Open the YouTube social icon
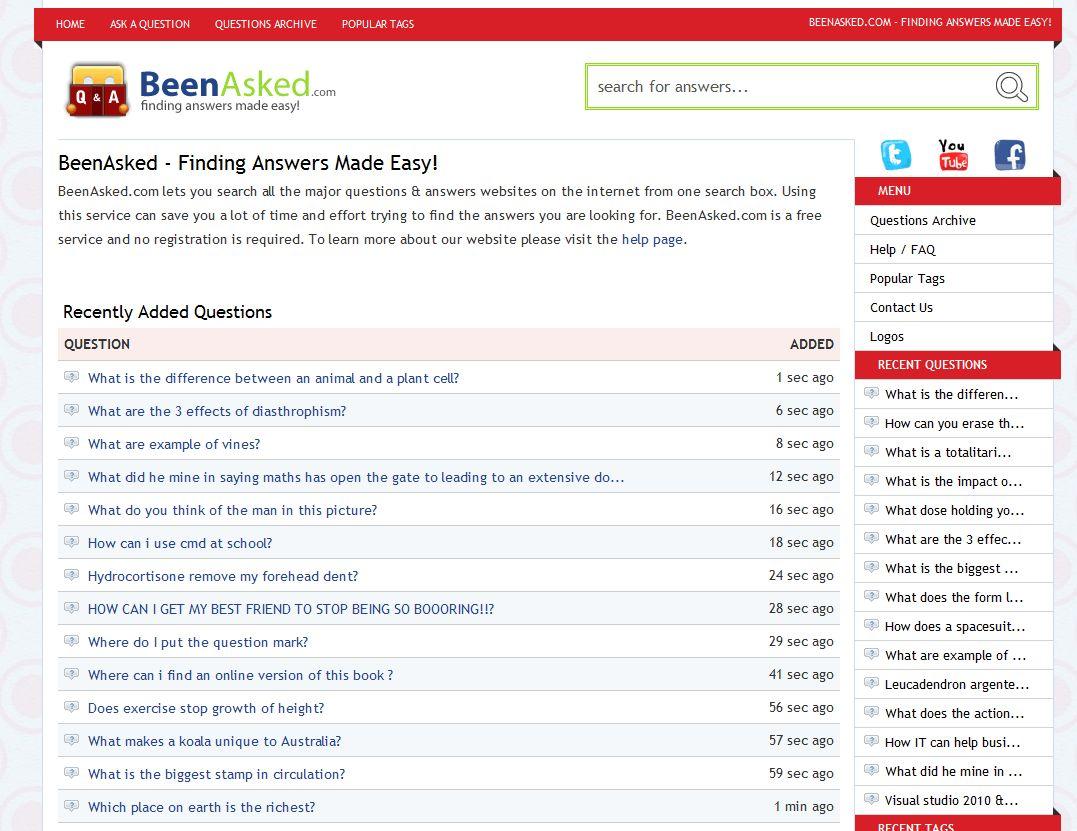 tap(953, 155)
